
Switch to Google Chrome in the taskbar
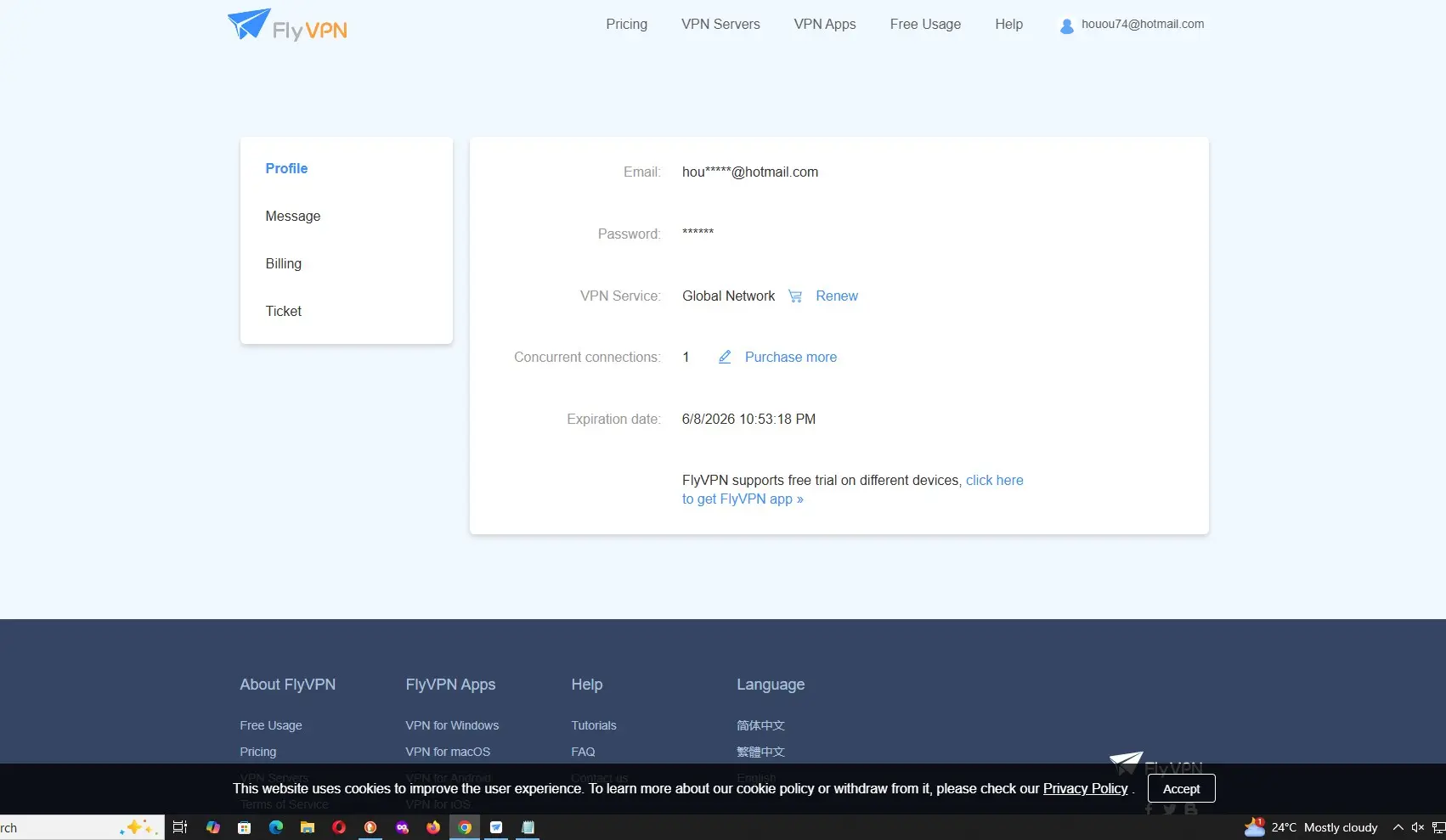click(x=465, y=827)
